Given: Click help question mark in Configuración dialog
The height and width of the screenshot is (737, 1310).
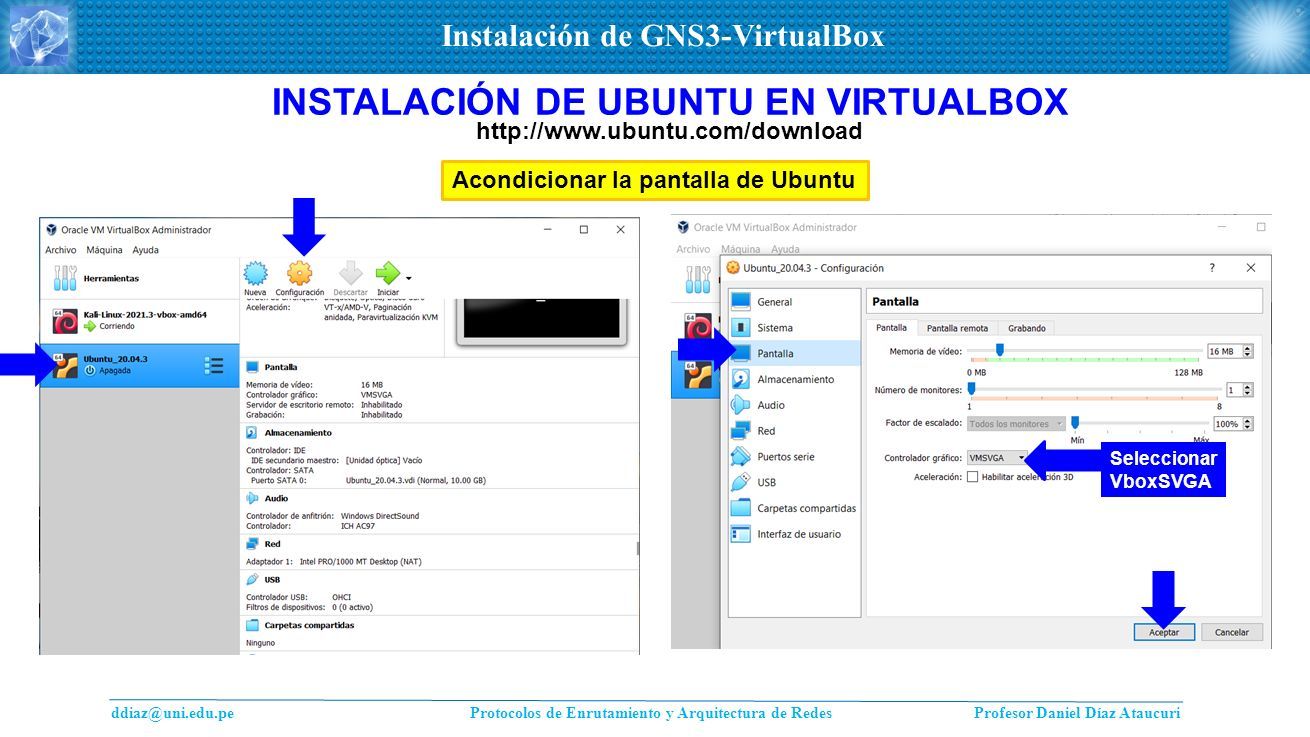Looking at the screenshot, I should click(1212, 268).
